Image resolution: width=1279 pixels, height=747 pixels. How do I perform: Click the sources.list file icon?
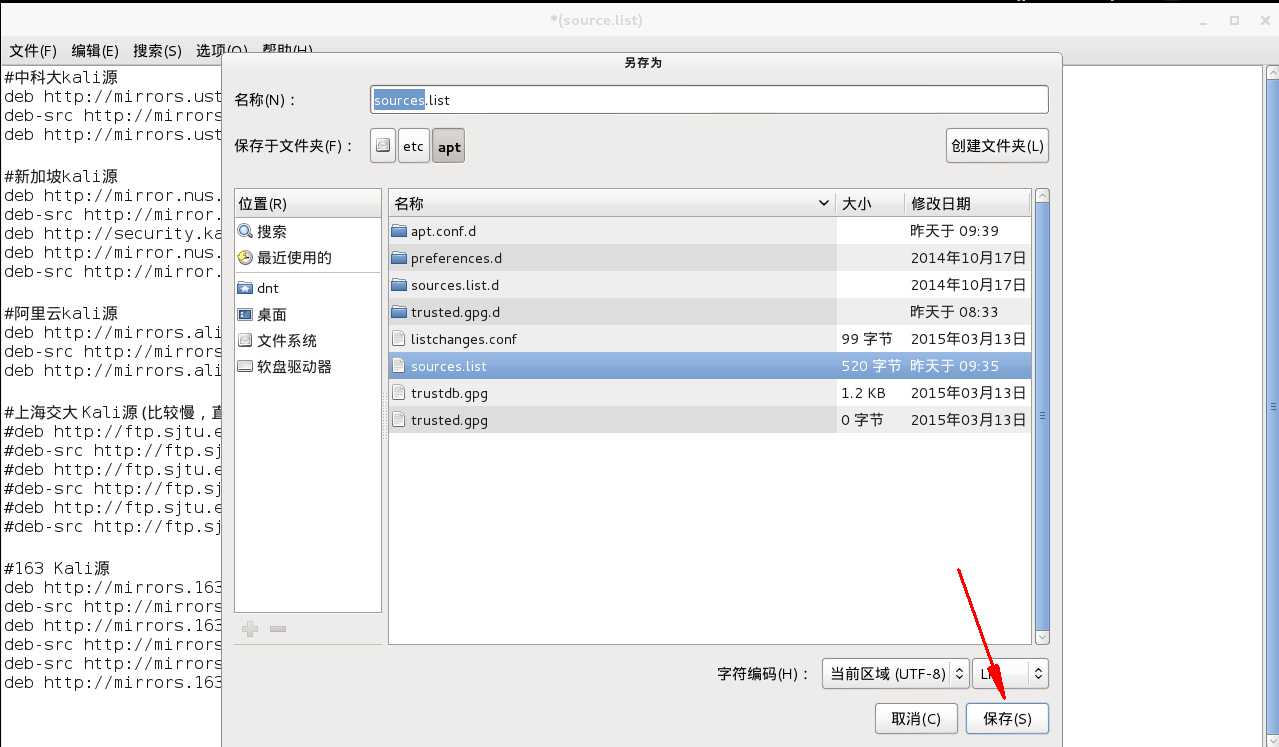pyautogui.click(x=399, y=366)
